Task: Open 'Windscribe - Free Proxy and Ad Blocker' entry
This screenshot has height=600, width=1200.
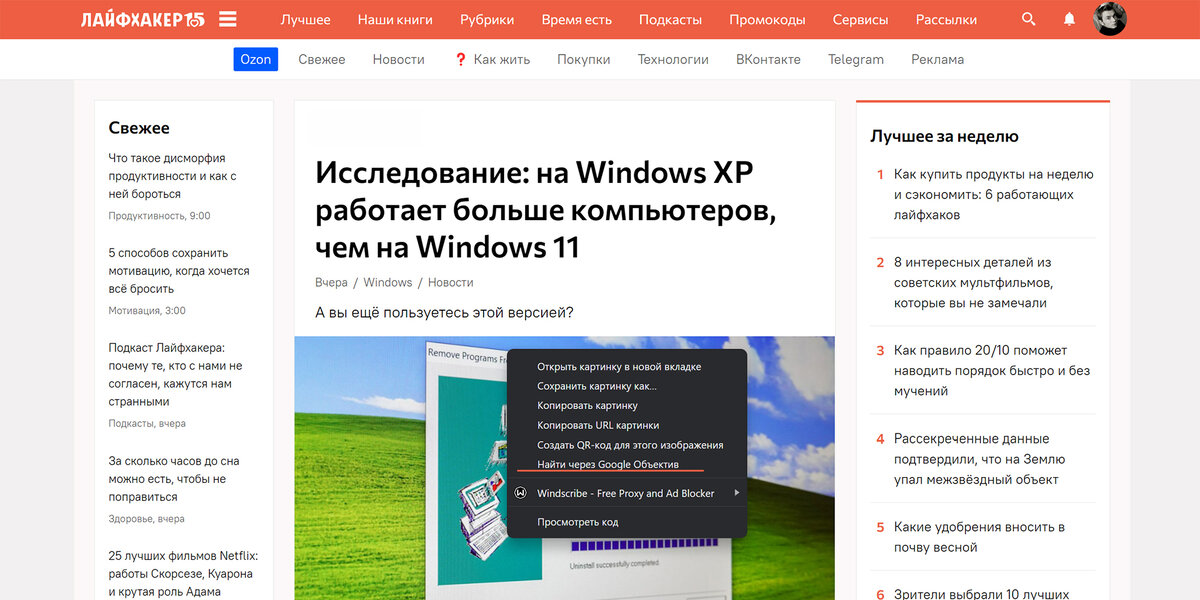Action: click(627, 493)
